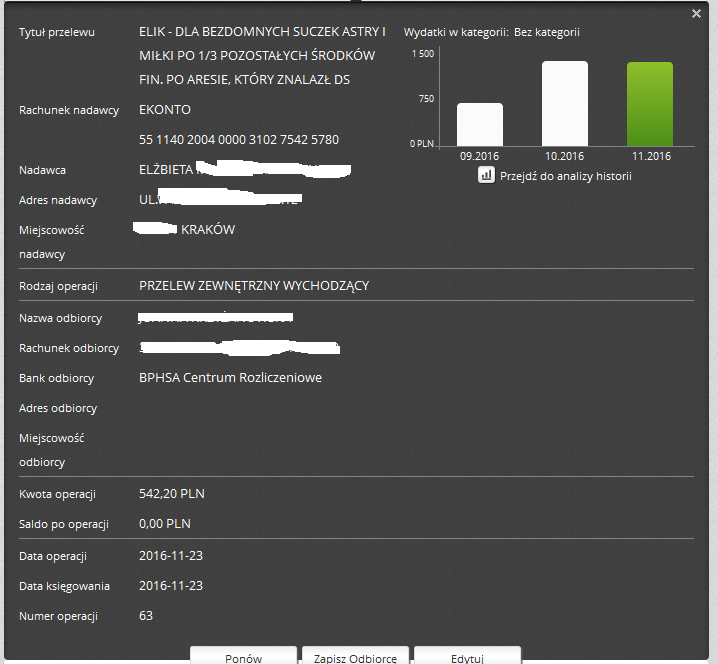
Task: Select the white 10.2016 chart bar
Action: click(x=565, y=103)
